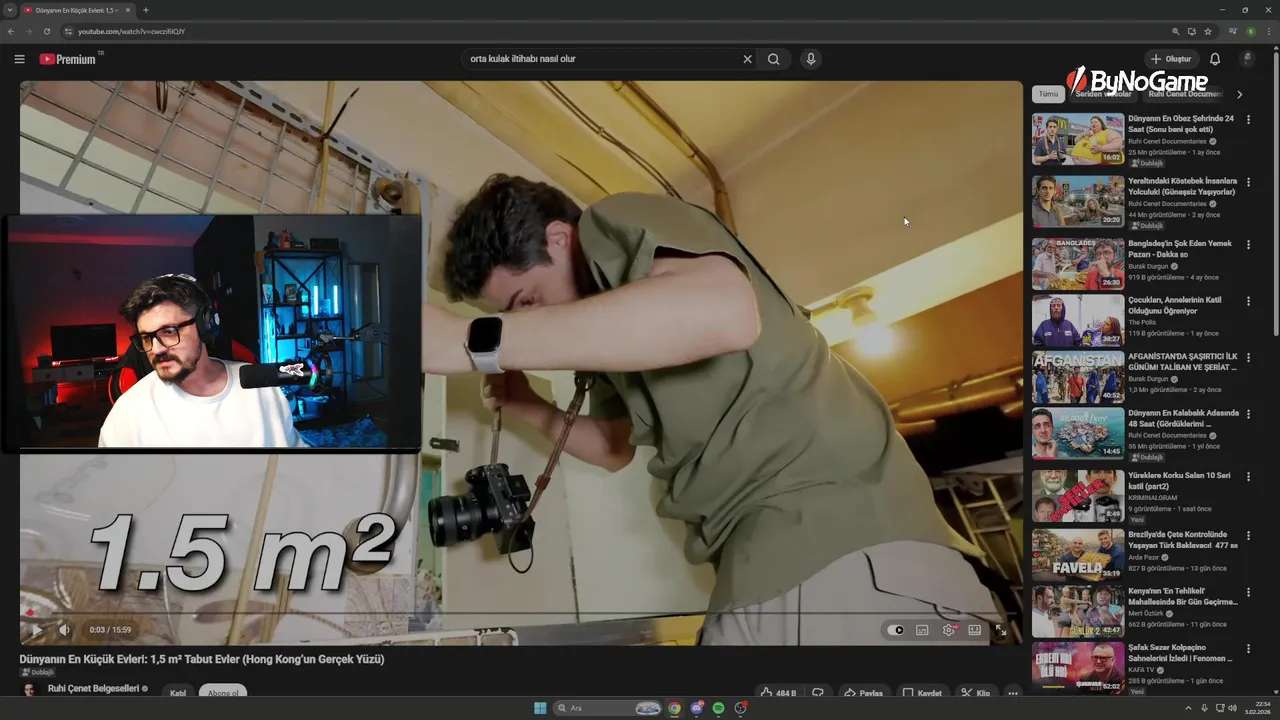Open Spotify from the taskbar
This screenshot has height=720, width=1280.
[x=718, y=708]
